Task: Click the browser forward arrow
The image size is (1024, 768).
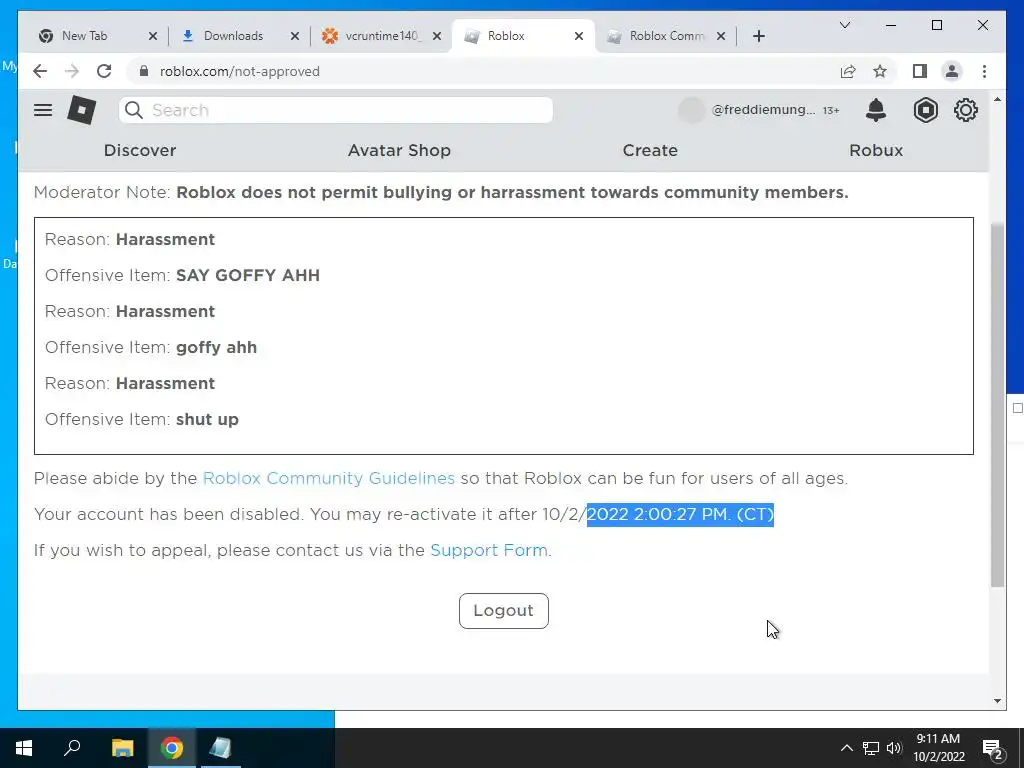Action: [x=72, y=71]
